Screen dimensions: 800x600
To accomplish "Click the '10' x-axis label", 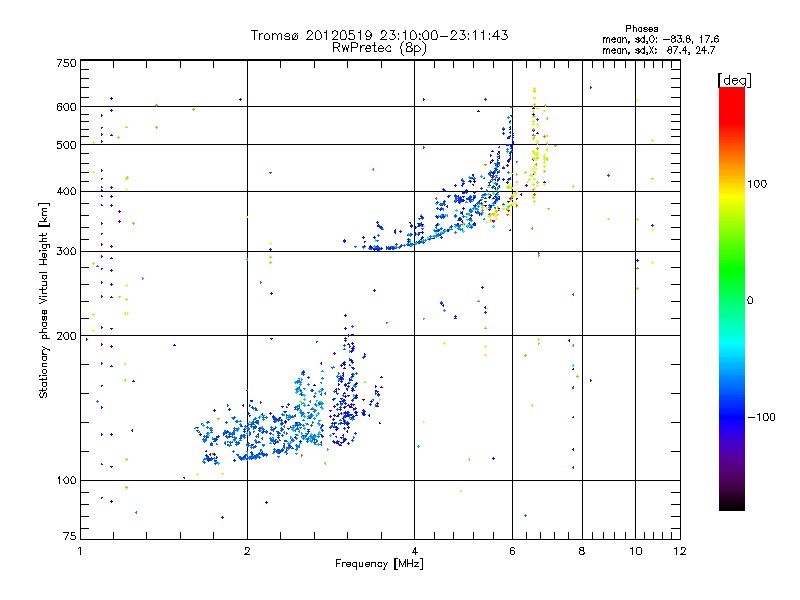I will pos(635,551).
